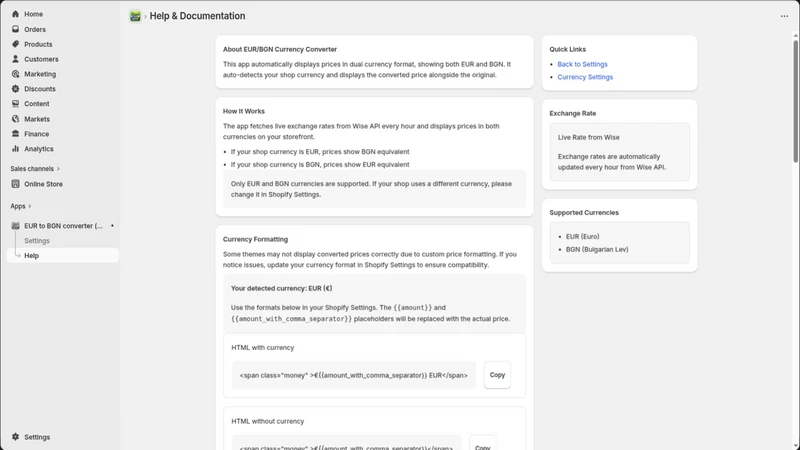Copy the HTML with currency format
Viewport: 800px width, 450px height.
(x=497, y=375)
